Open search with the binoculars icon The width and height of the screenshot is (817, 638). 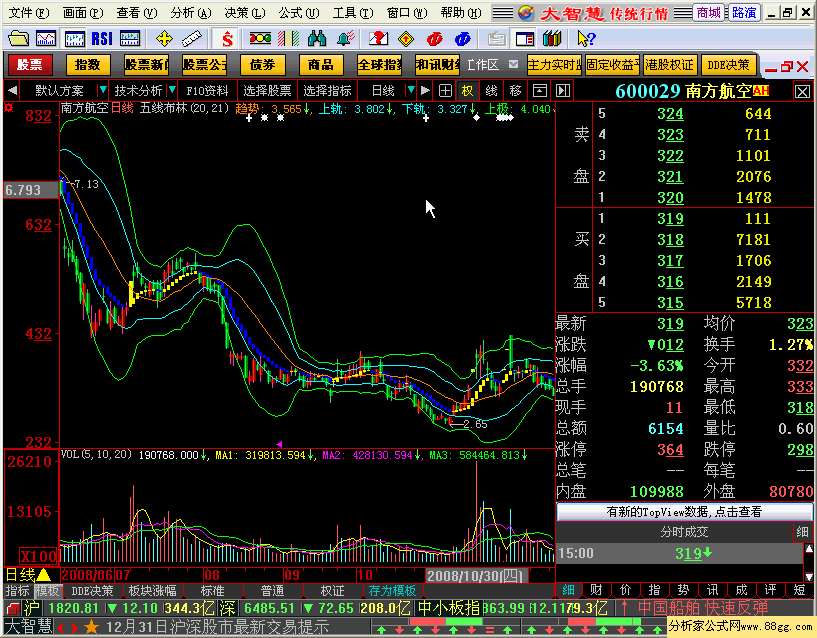coord(317,38)
